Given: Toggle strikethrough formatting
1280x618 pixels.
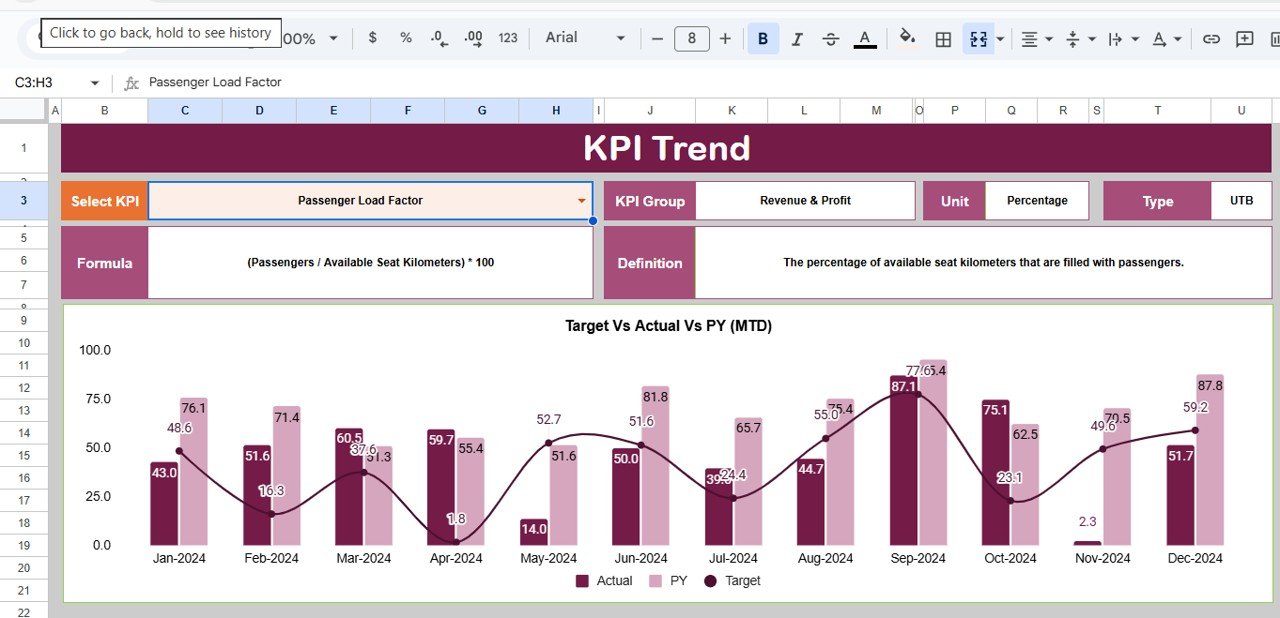Looking at the screenshot, I should pos(831,39).
